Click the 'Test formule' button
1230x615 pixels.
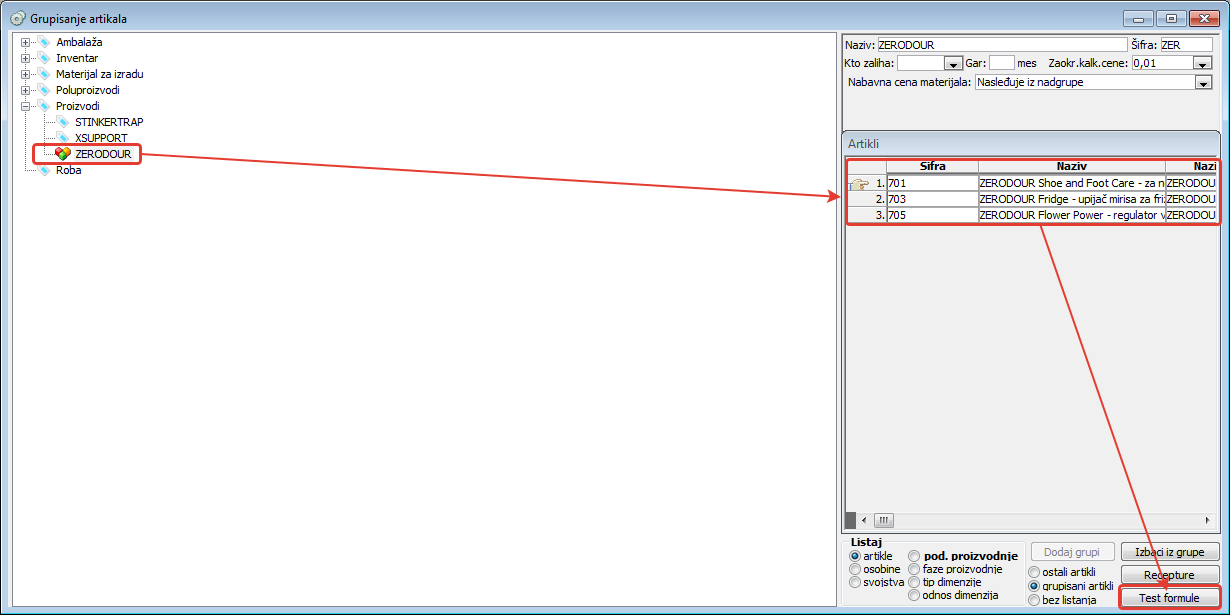[x=1169, y=598]
